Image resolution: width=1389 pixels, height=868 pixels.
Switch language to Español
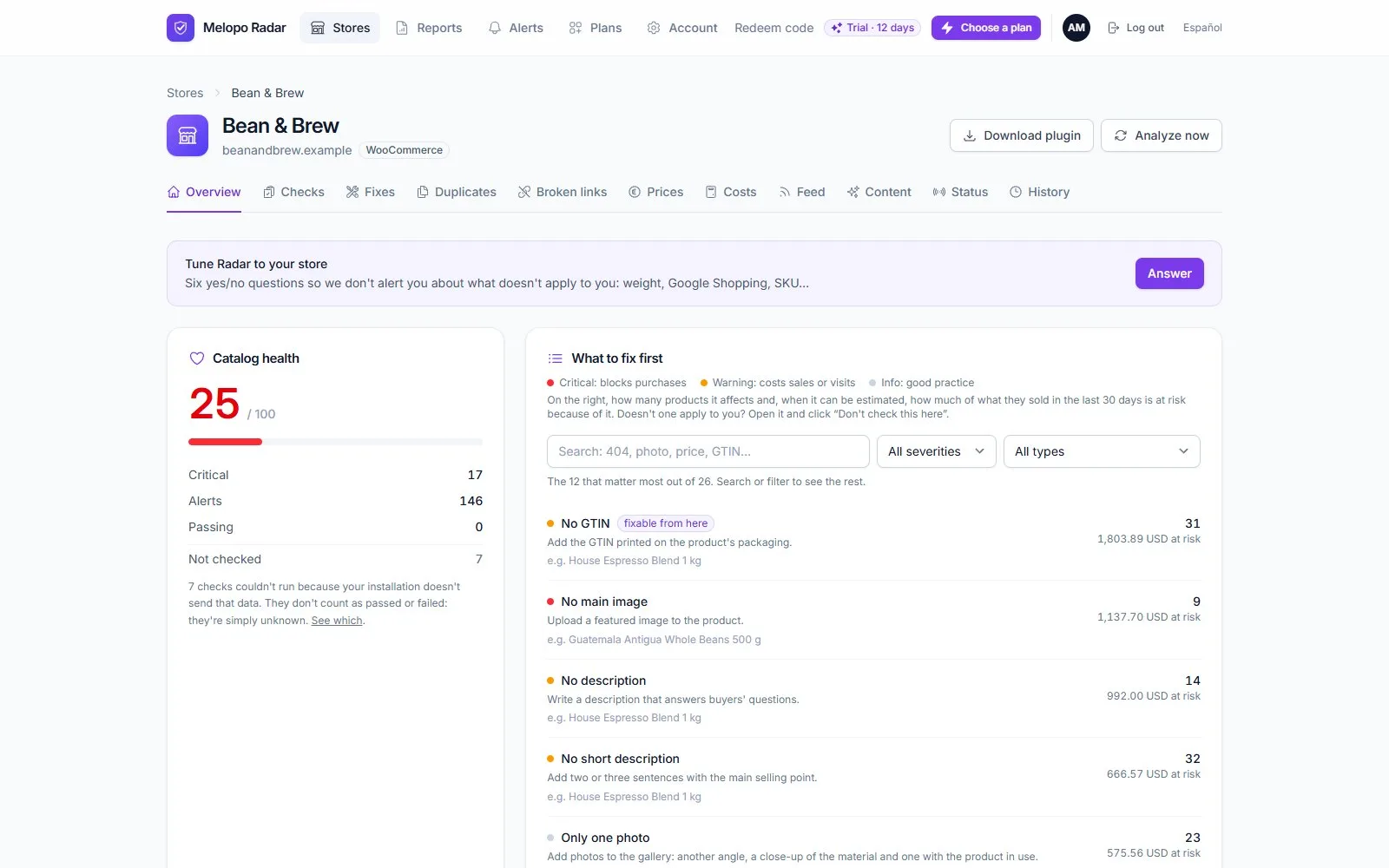click(x=1202, y=28)
